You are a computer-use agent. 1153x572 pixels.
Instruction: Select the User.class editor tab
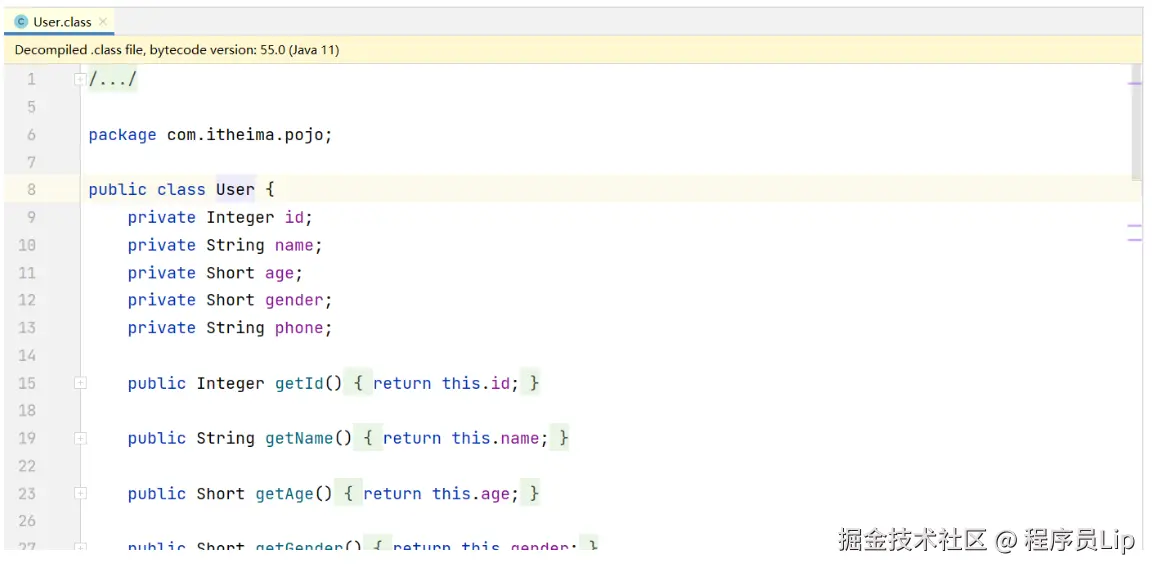(x=59, y=22)
